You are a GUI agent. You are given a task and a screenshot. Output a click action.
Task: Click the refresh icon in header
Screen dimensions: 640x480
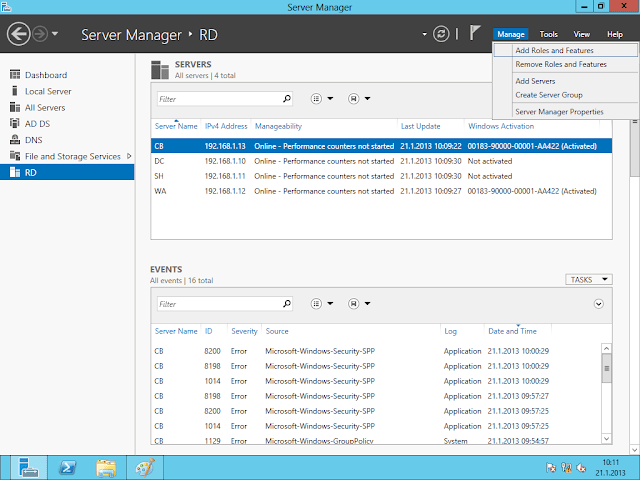(441, 34)
